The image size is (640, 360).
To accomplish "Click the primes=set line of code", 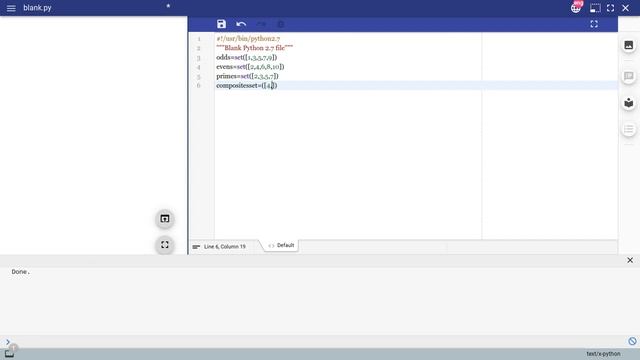I will pos(247,76).
